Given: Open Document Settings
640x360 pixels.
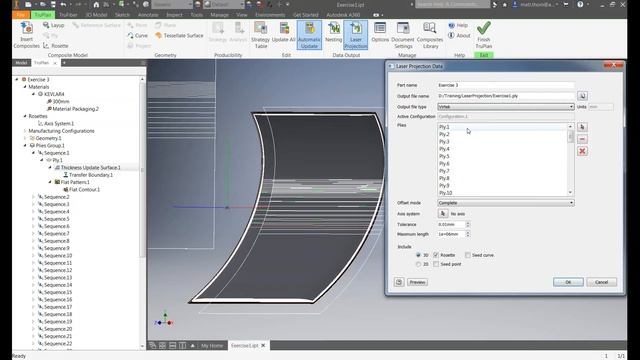Looking at the screenshot, I should (x=403, y=35).
